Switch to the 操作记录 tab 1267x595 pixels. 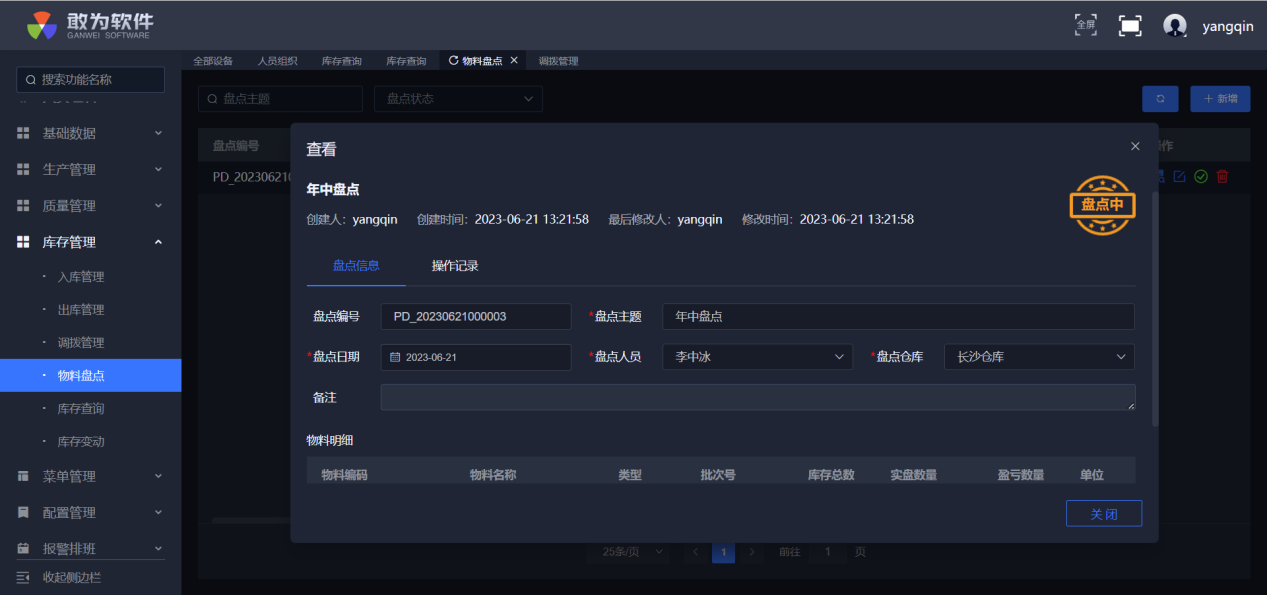point(455,266)
